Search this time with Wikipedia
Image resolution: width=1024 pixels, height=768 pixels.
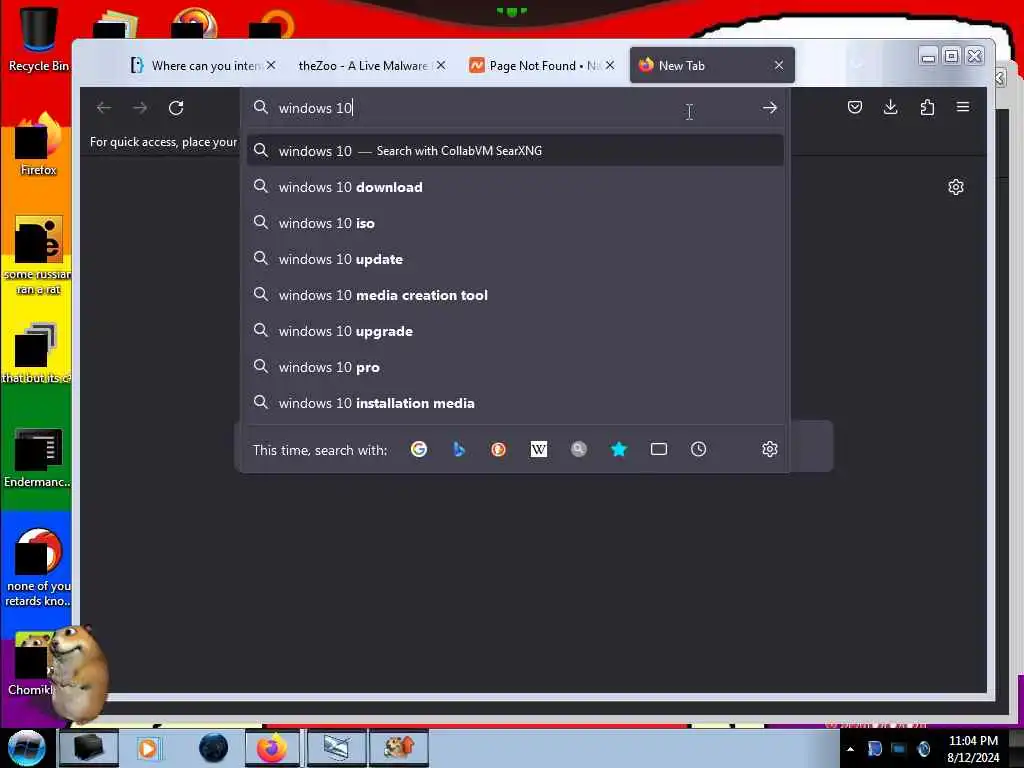[539, 449]
